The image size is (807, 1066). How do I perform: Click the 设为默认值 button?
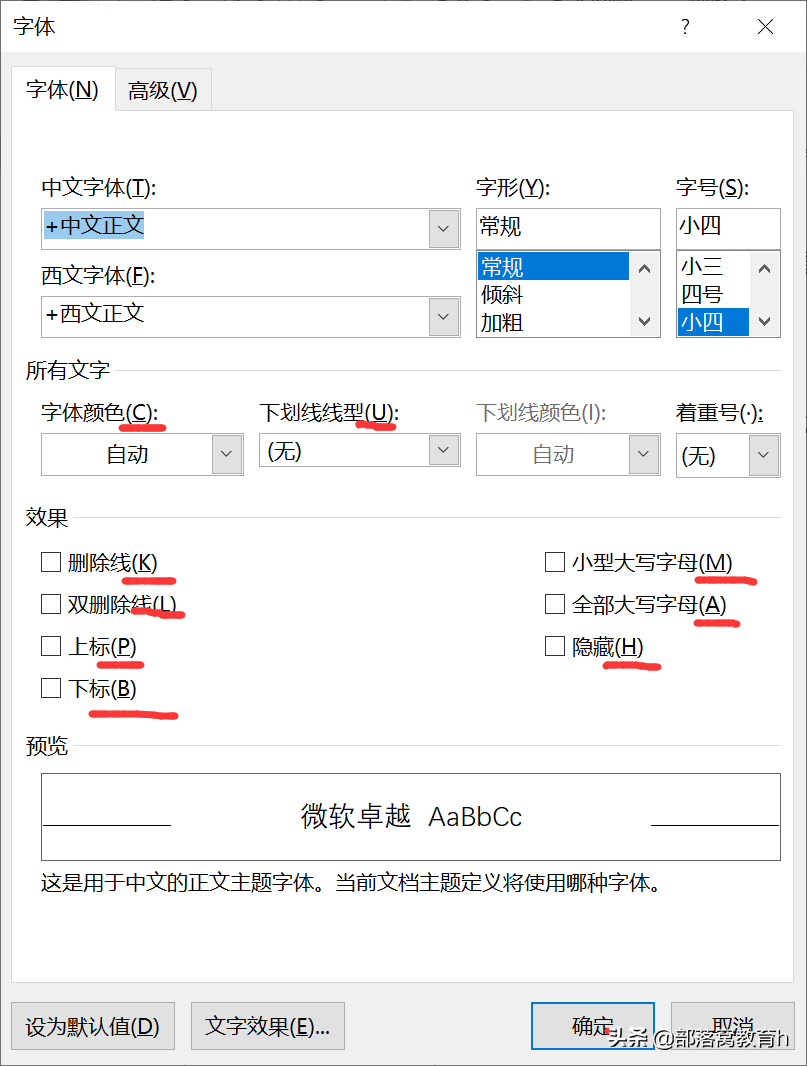coord(92,1026)
